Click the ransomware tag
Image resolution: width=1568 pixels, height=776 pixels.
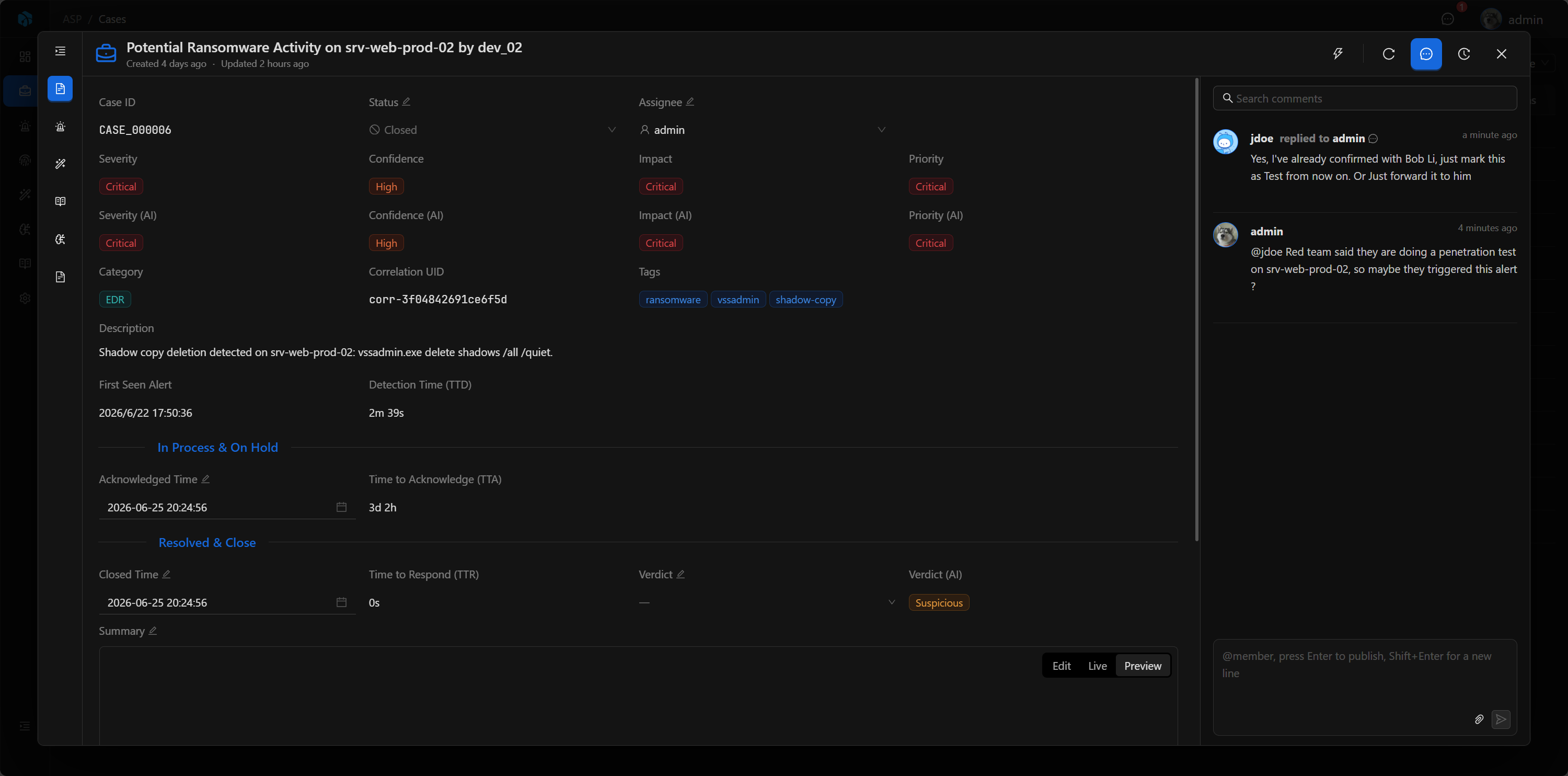(x=673, y=300)
